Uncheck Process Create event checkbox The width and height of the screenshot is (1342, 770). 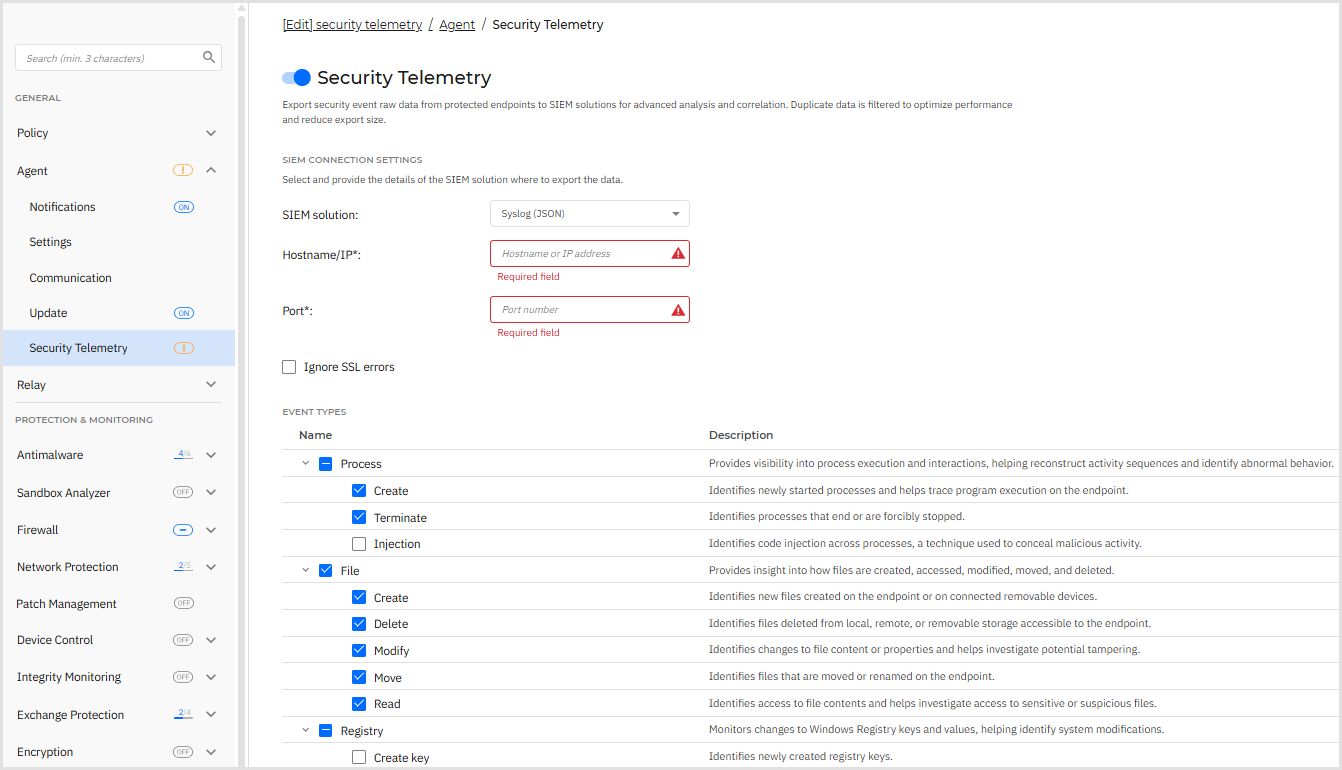[x=359, y=491]
